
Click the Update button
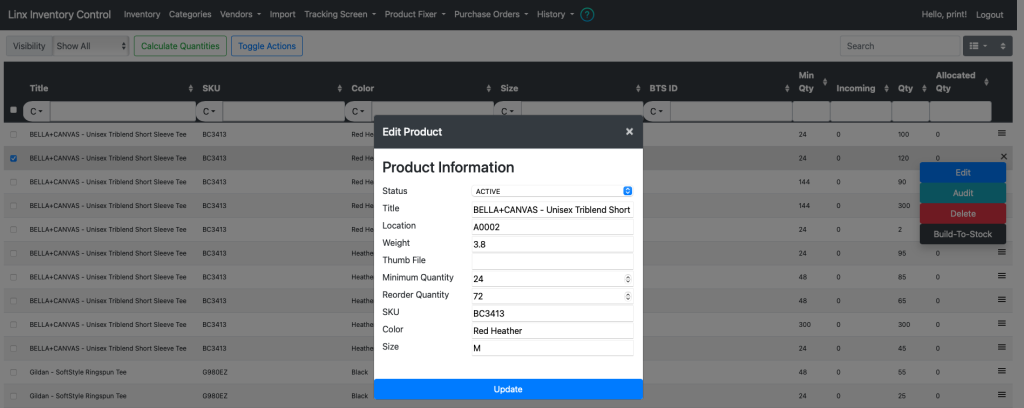(508, 389)
